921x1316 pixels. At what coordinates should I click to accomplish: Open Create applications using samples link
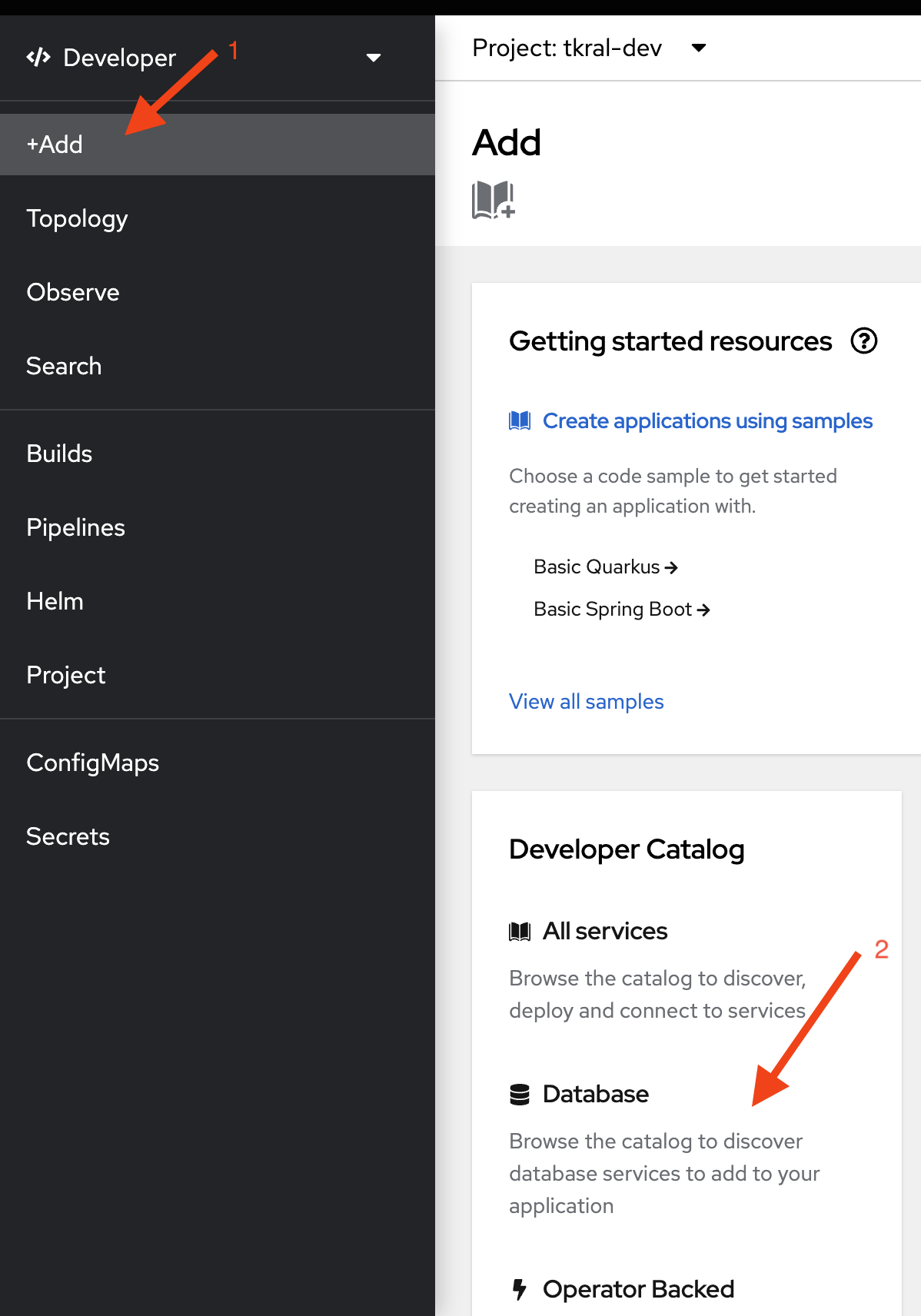pyautogui.click(x=707, y=421)
